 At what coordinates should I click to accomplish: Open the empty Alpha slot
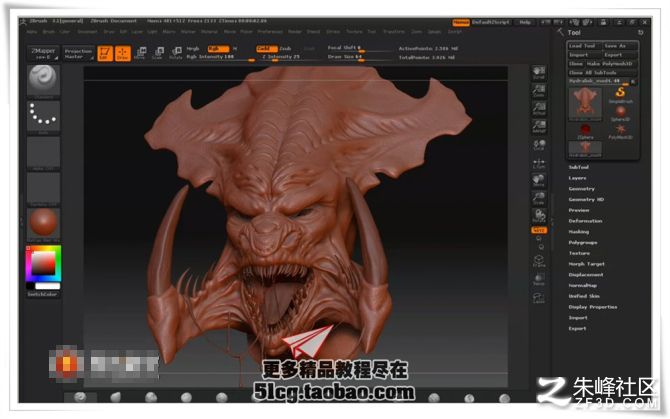point(43,153)
